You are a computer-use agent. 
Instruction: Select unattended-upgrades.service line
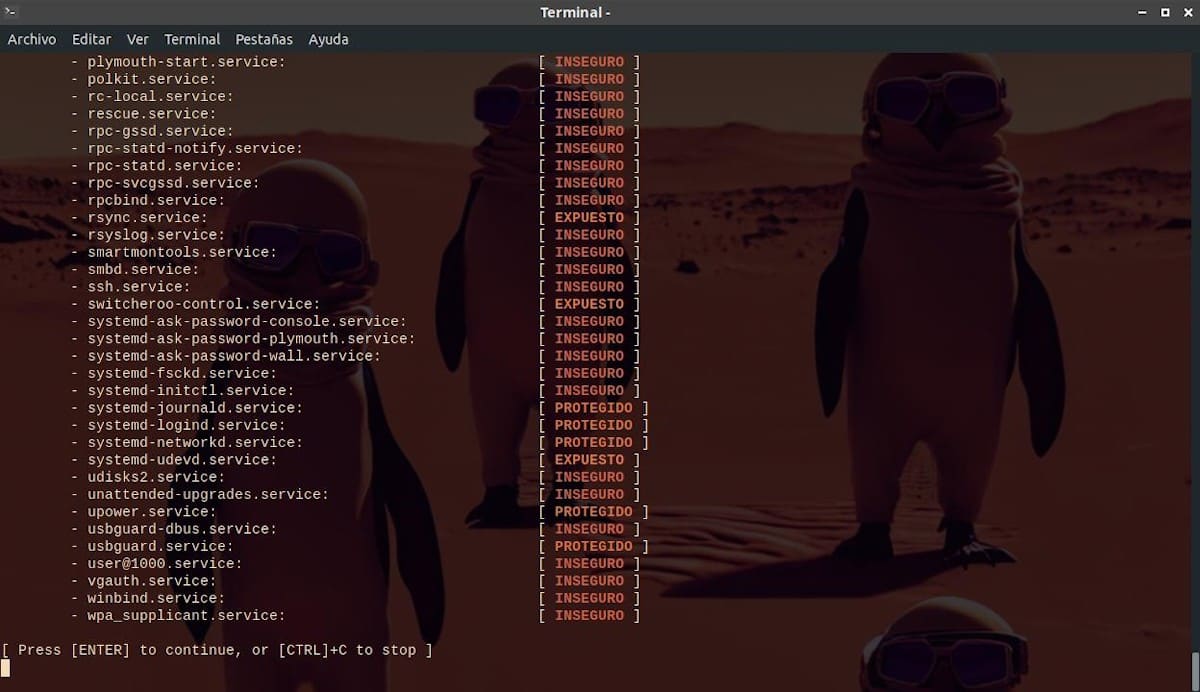coord(355,494)
